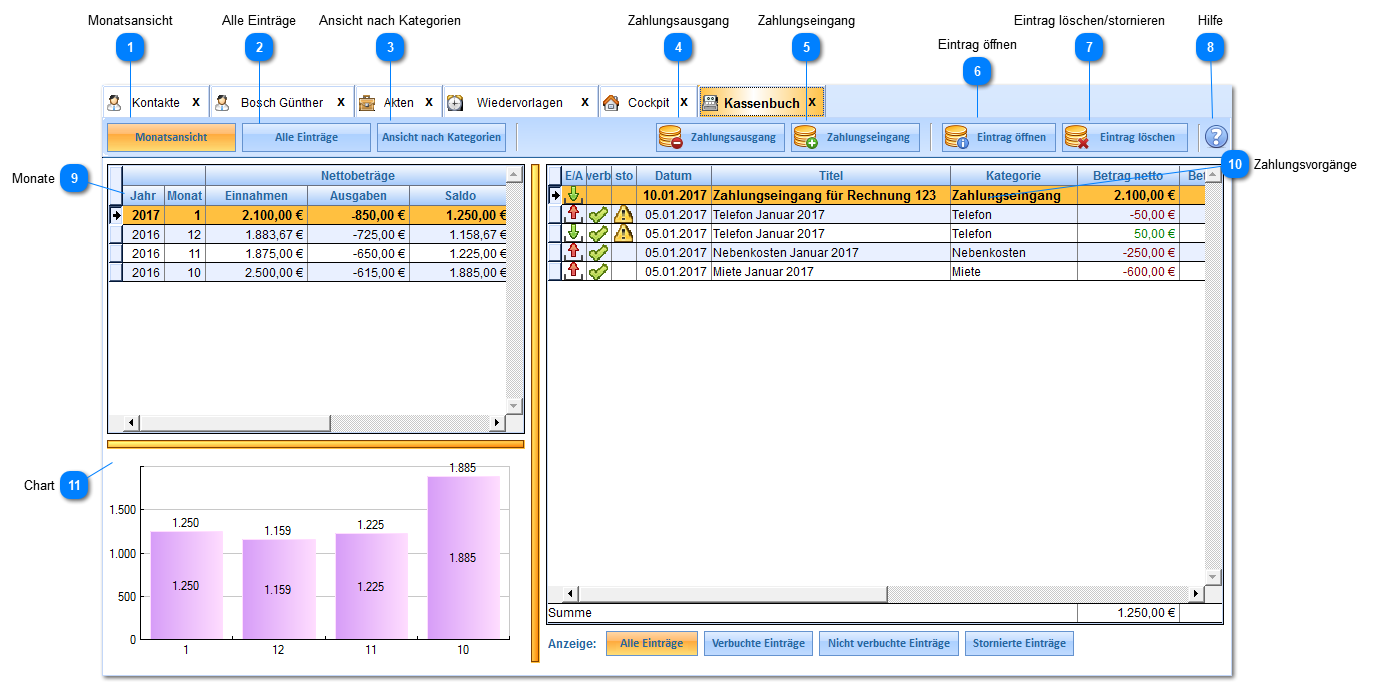The height and width of the screenshot is (685, 1377).
Task: Sort months table by Einnahmen column
Action: coord(256,196)
